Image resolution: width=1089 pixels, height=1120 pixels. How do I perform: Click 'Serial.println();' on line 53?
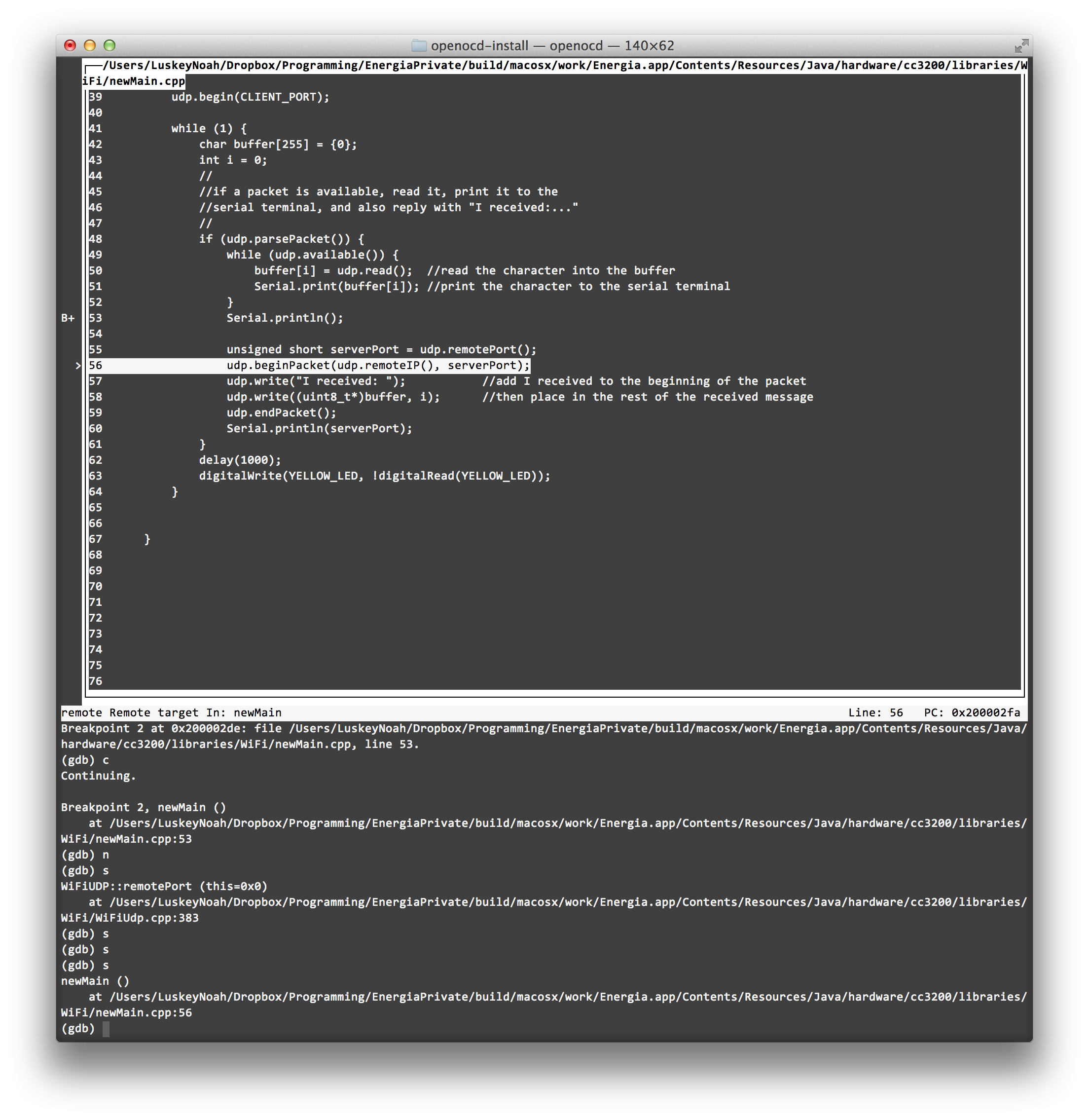285,318
